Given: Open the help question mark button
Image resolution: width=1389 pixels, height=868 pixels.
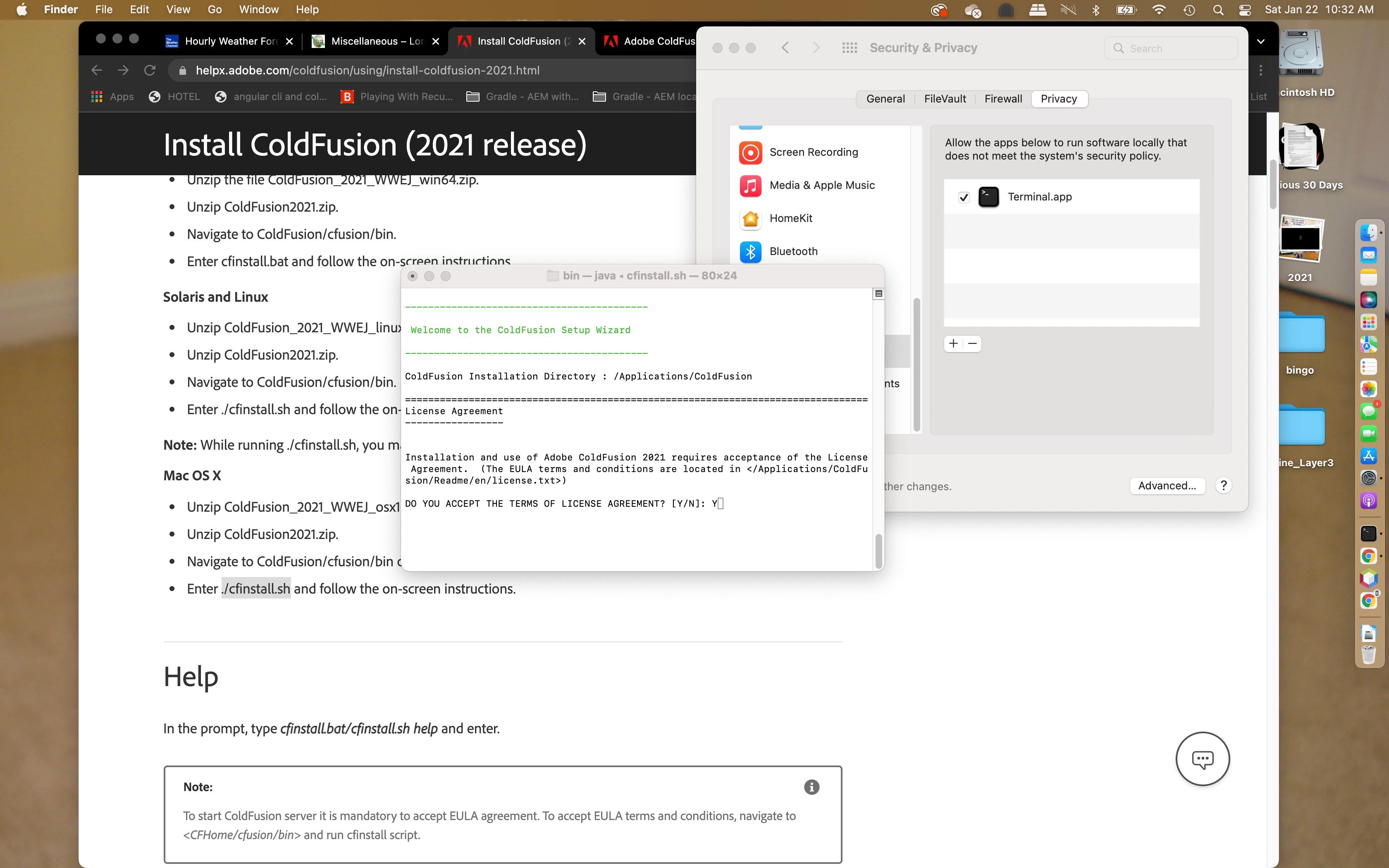Looking at the screenshot, I should 1223,486.
